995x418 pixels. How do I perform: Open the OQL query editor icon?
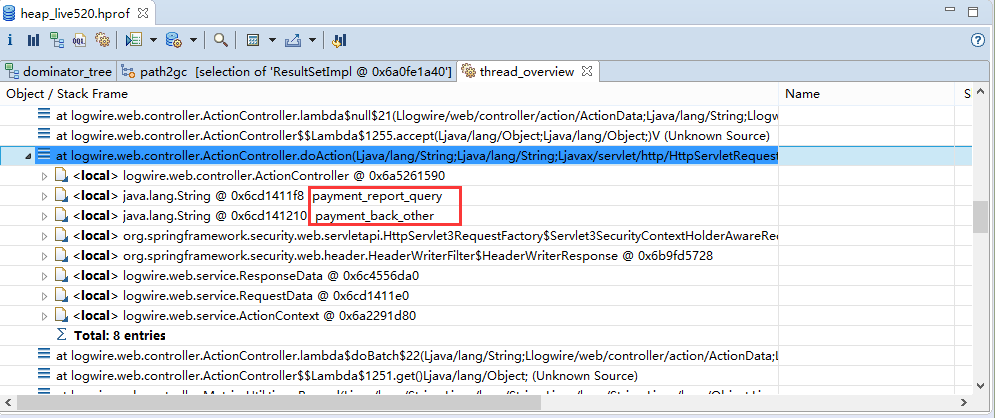click(x=79, y=41)
